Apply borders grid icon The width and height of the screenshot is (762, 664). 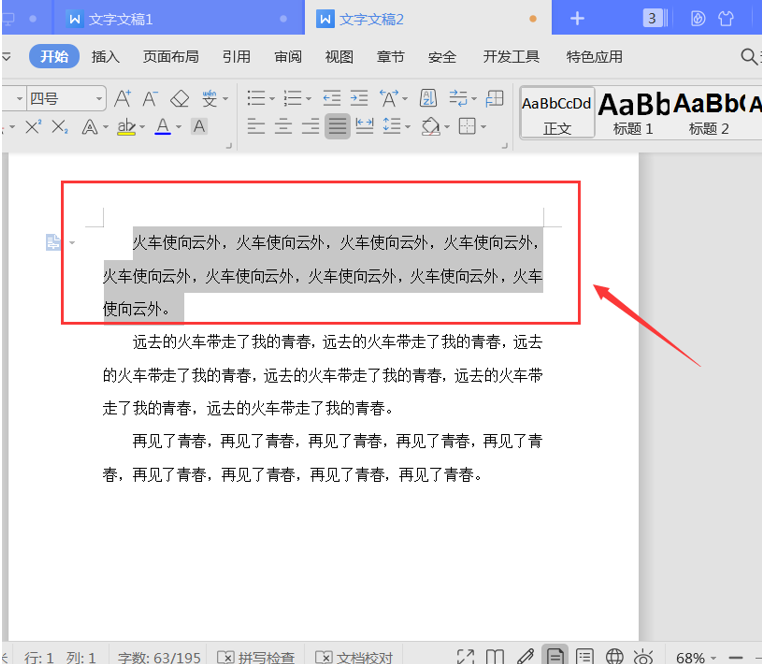[x=467, y=127]
